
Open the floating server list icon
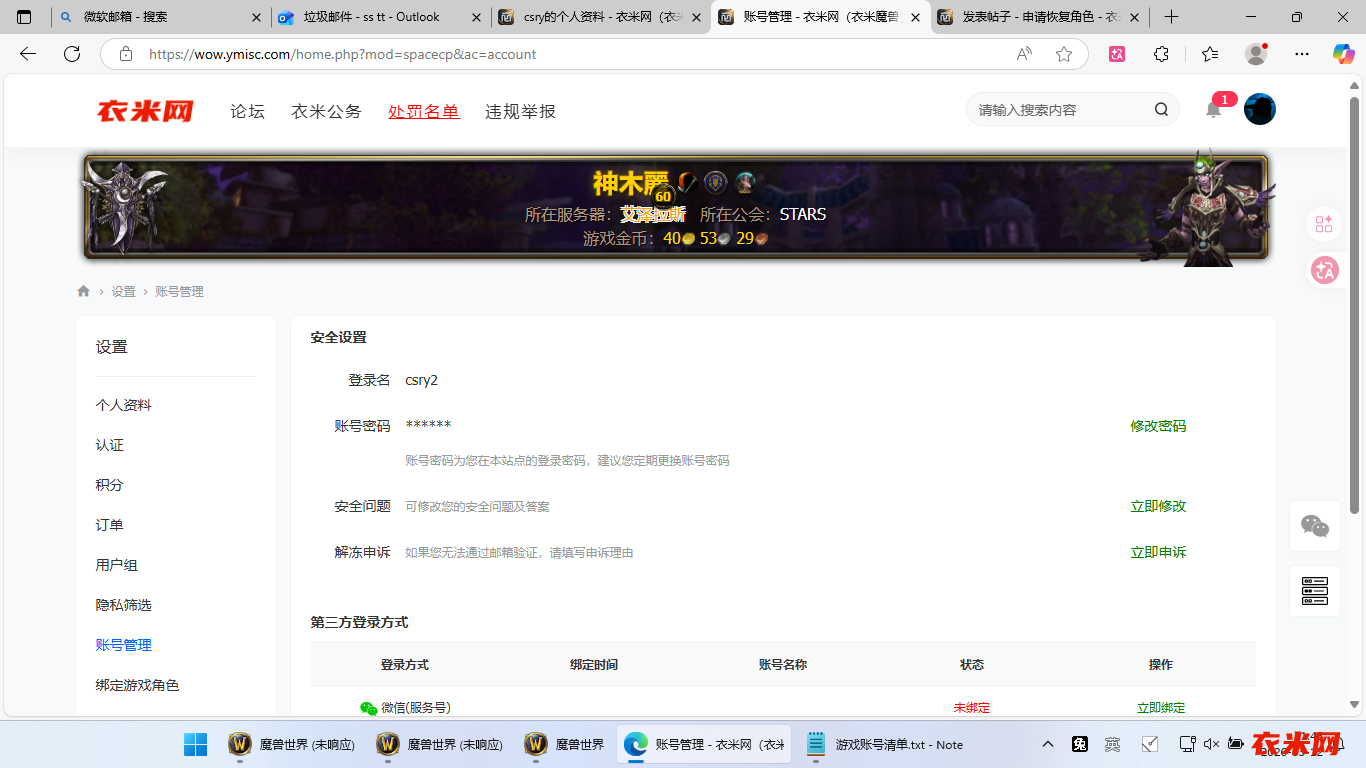click(1314, 591)
